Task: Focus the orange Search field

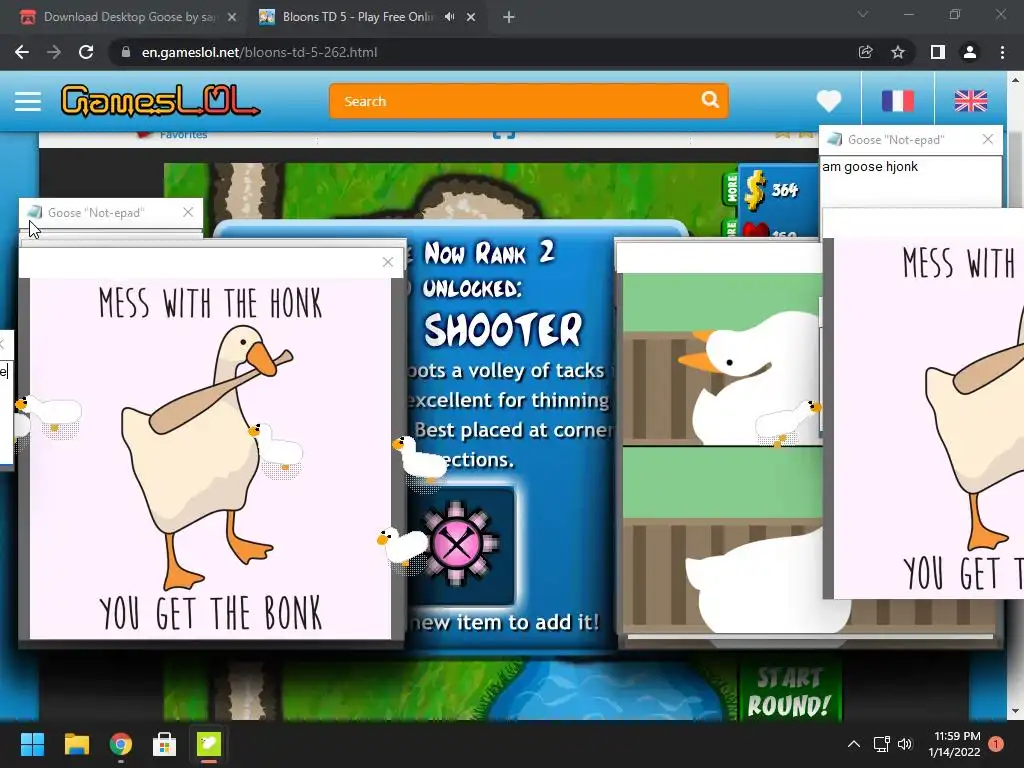Action: 528,101
